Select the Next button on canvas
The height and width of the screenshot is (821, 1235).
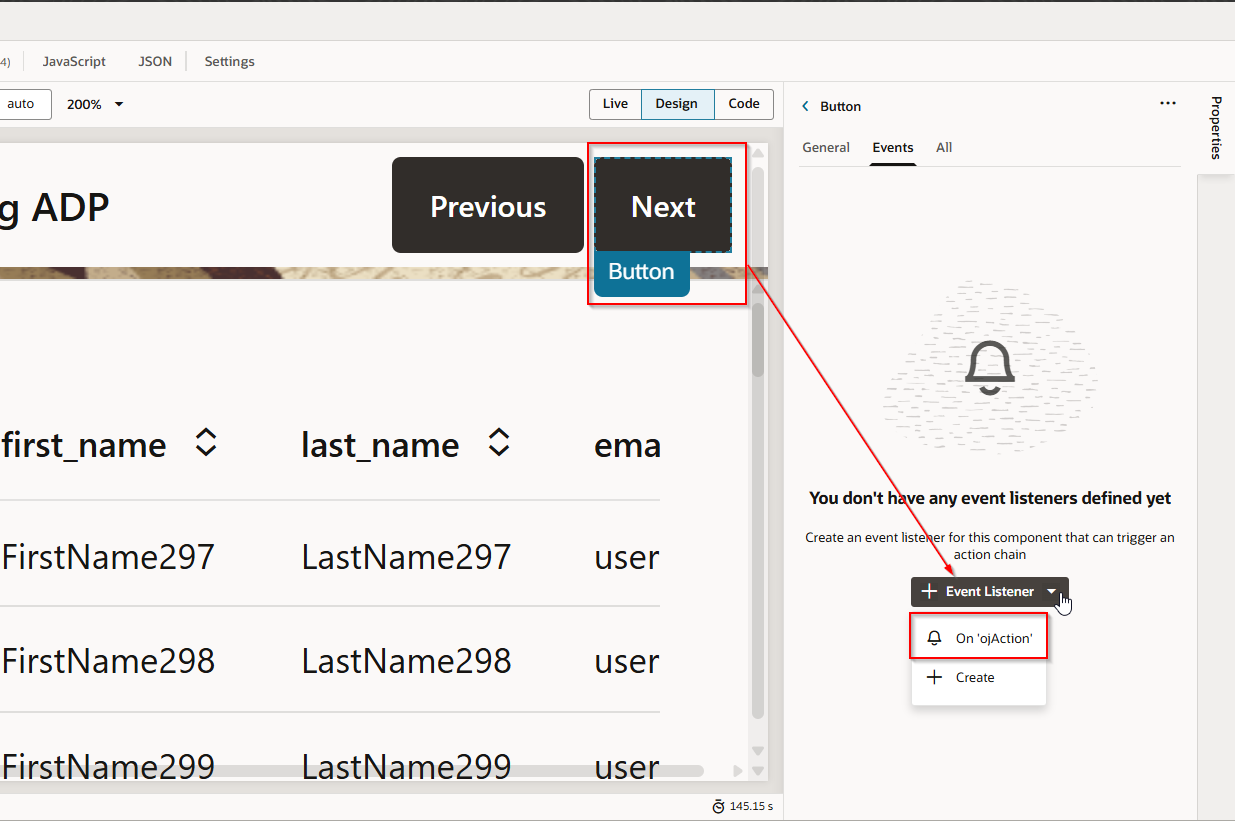coord(663,206)
